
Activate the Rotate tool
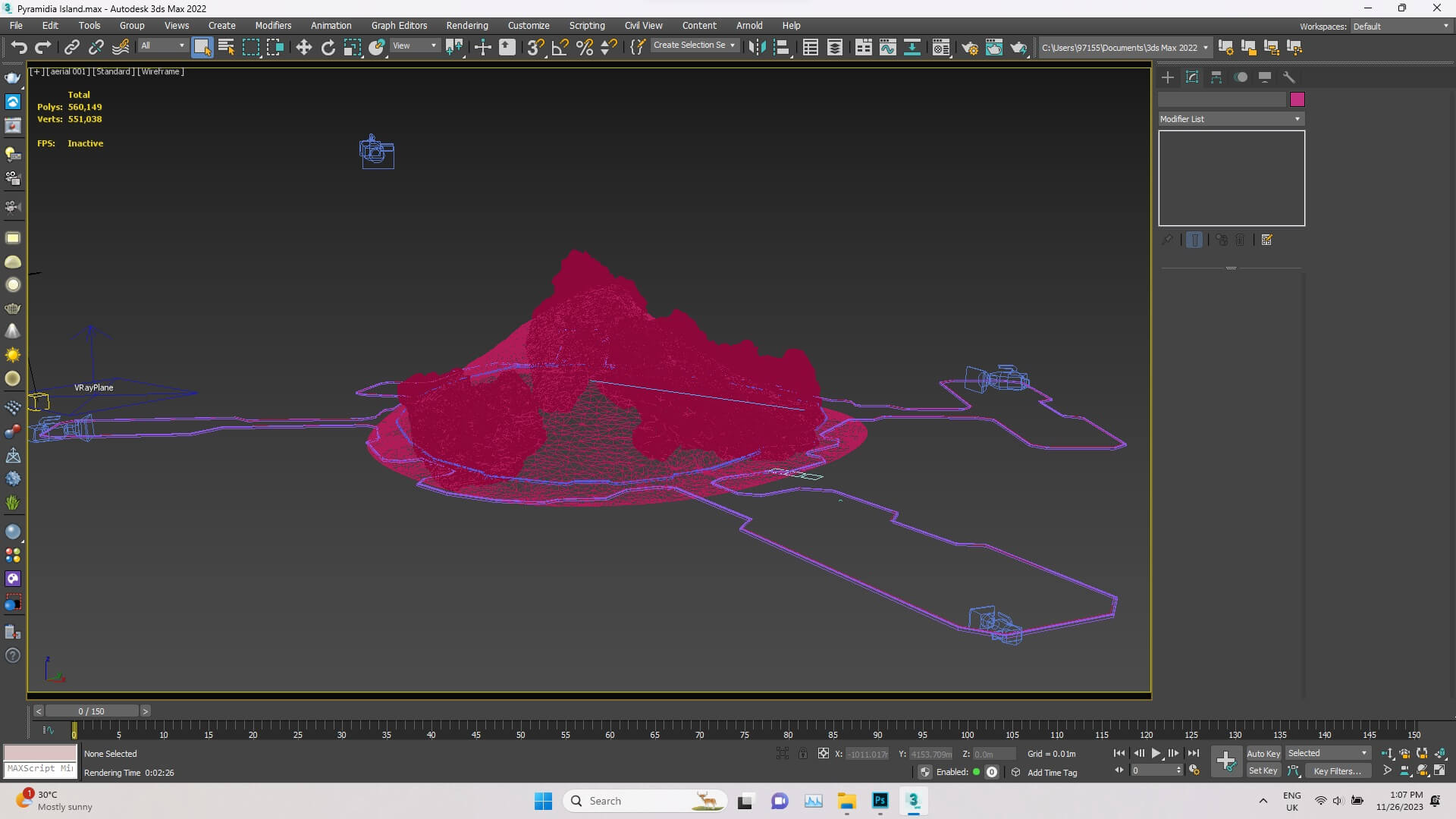click(328, 48)
